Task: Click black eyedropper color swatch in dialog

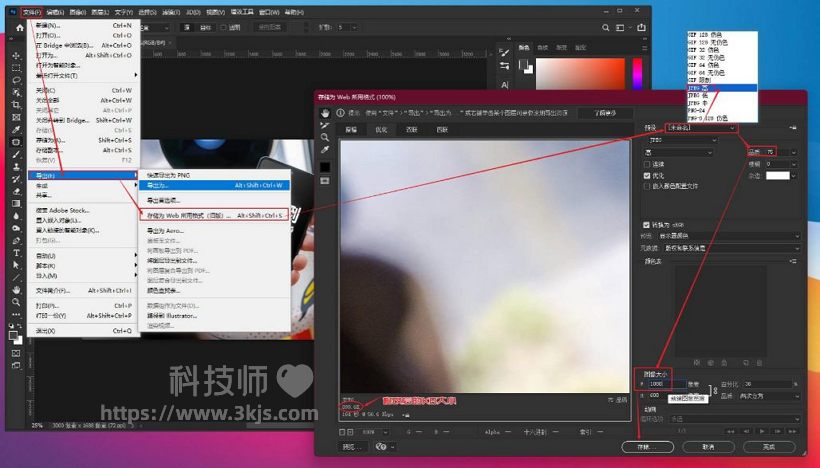Action: (x=325, y=167)
